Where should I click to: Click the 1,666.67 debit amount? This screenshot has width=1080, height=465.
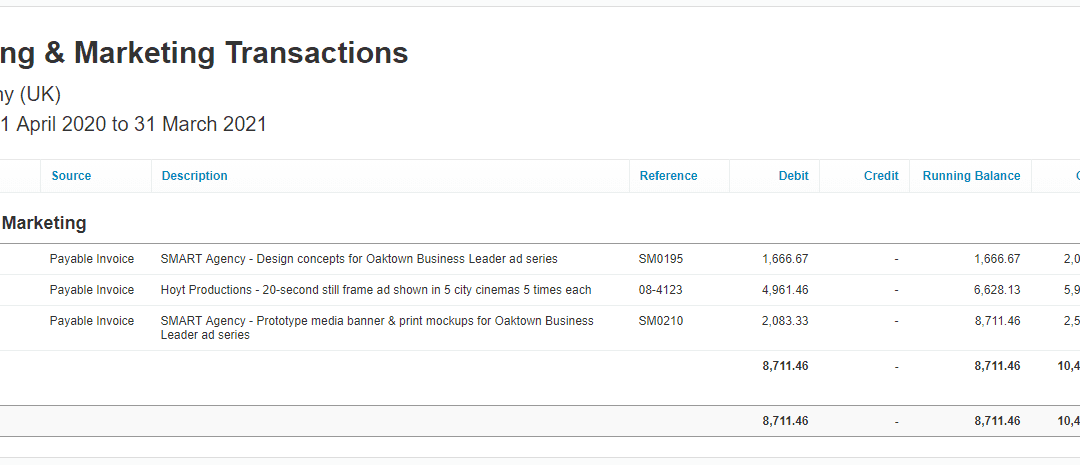[x=785, y=259]
